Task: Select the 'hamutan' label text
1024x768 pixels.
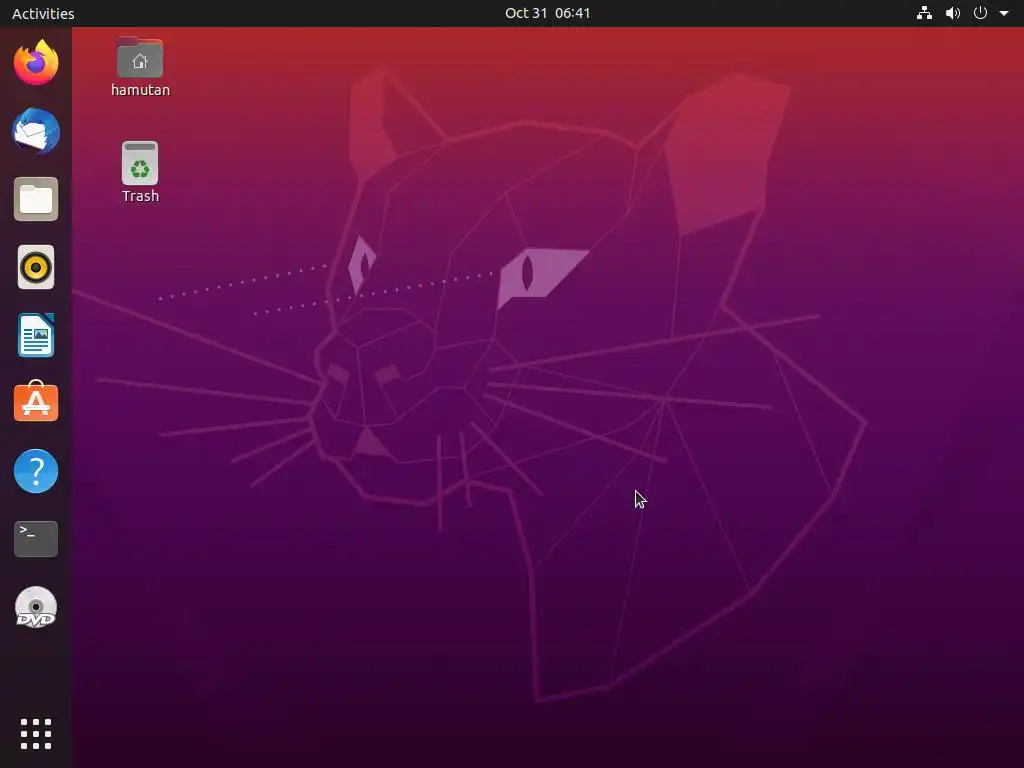Action: pos(140,90)
